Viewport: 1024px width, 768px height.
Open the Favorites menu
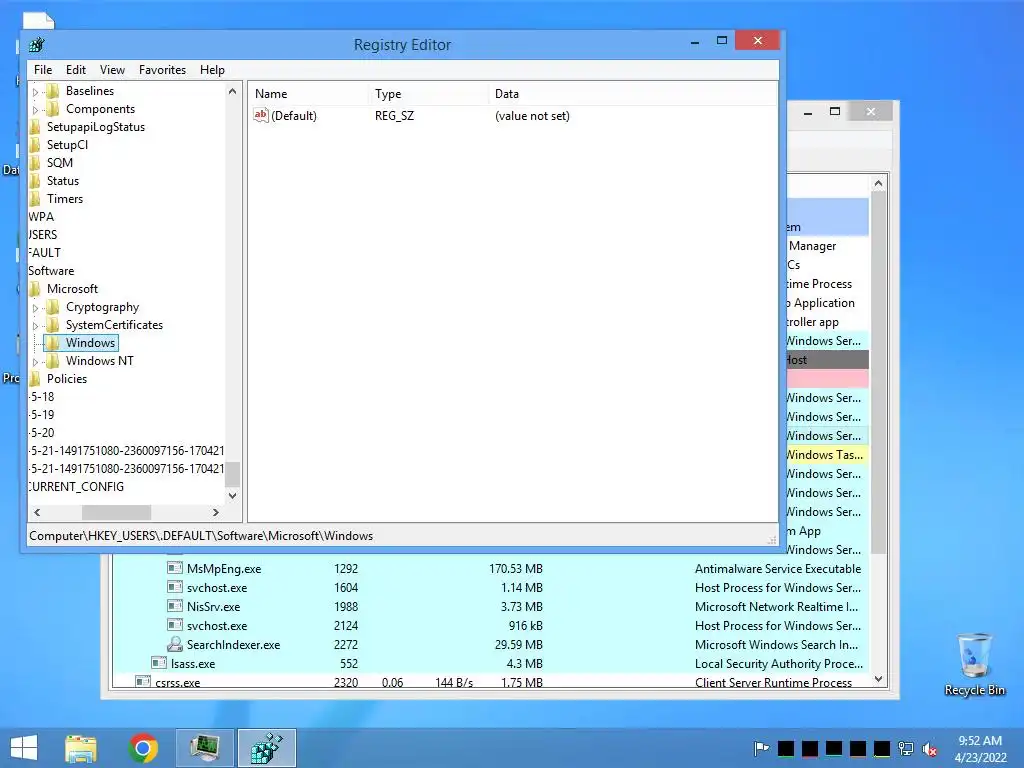tap(163, 70)
